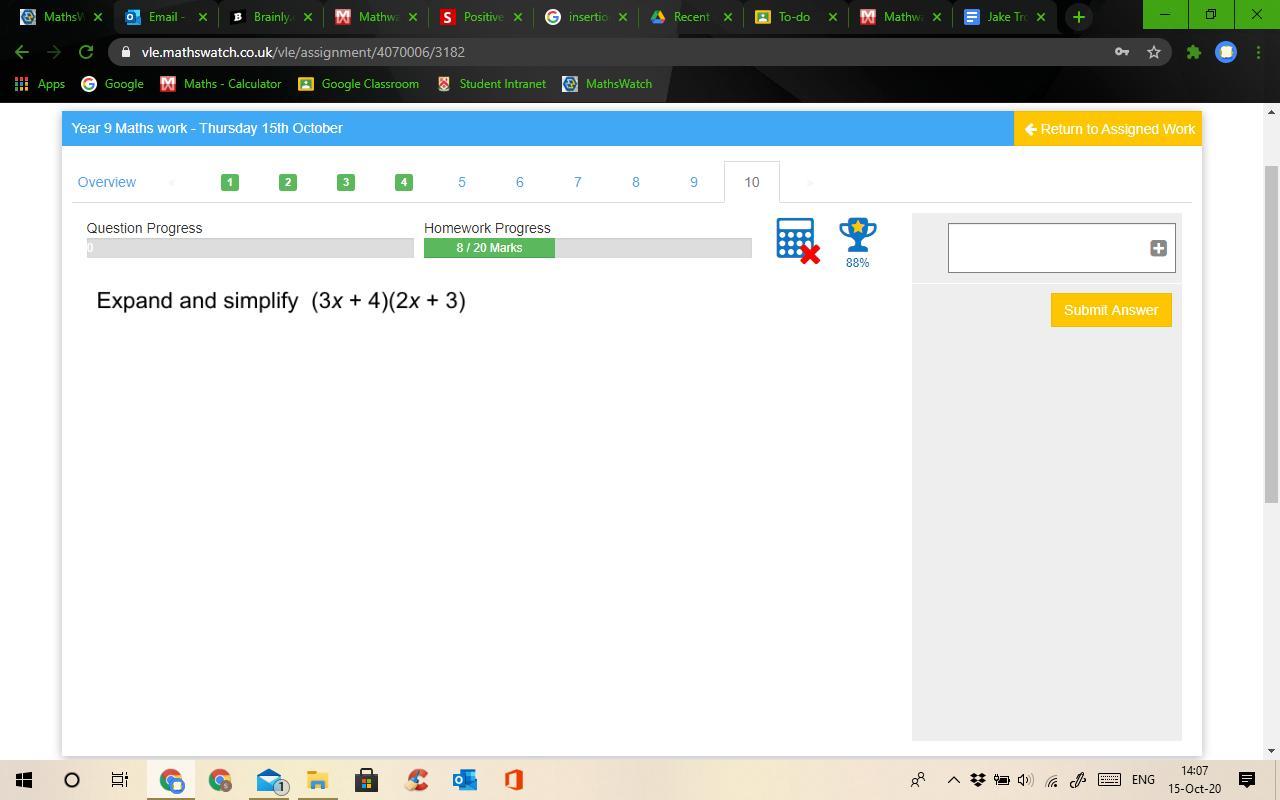Open the MathsWatch bookmark
Image resolution: width=1280 pixels, height=800 pixels.
607,84
